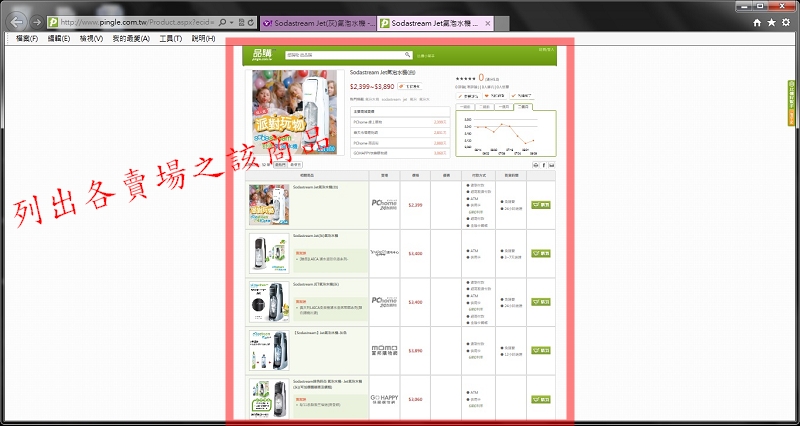The height and width of the screenshot is (426, 800).
Task: Click the green site icon beside the URL
Action: [x=53, y=22]
